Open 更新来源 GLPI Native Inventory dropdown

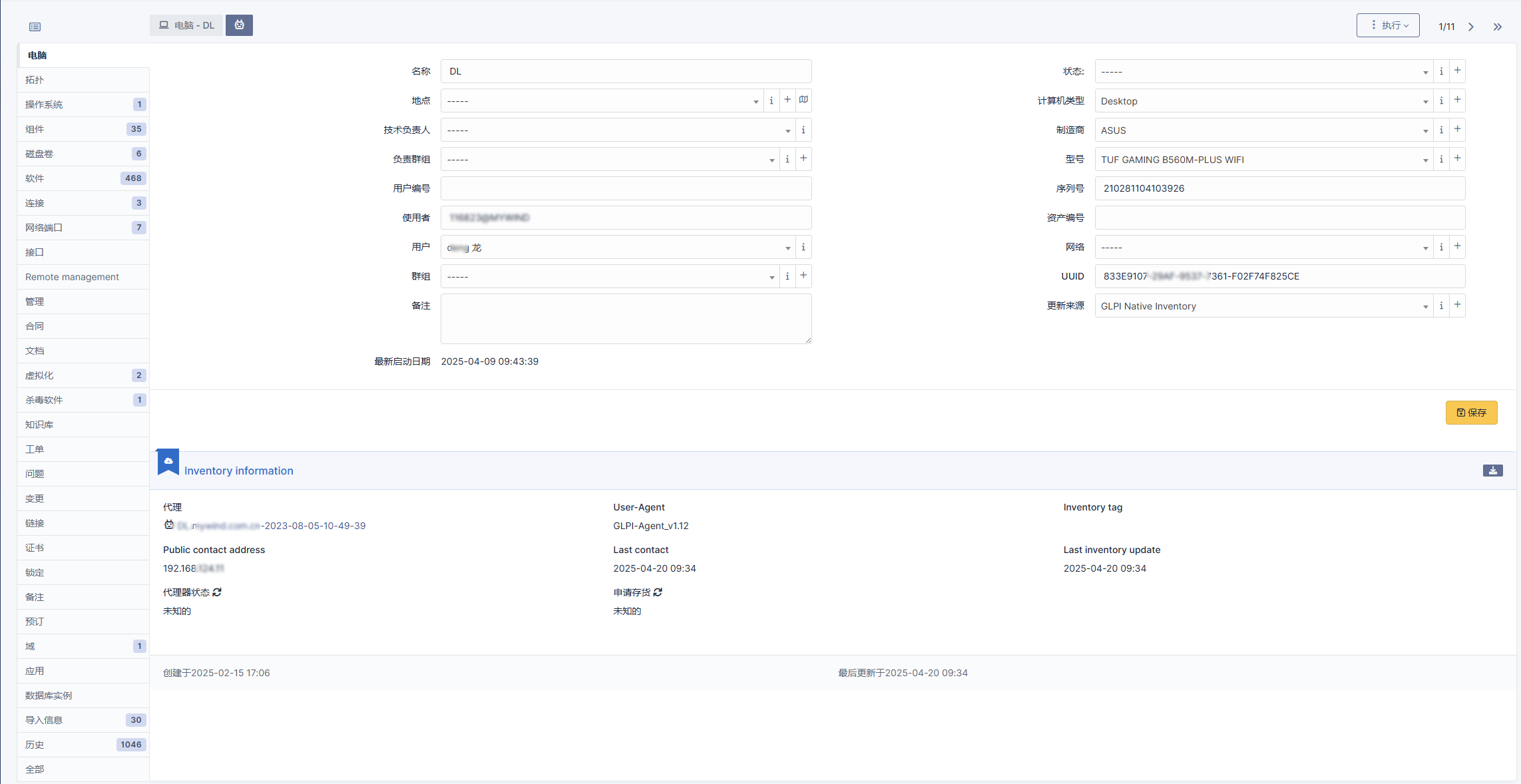point(1264,305)
